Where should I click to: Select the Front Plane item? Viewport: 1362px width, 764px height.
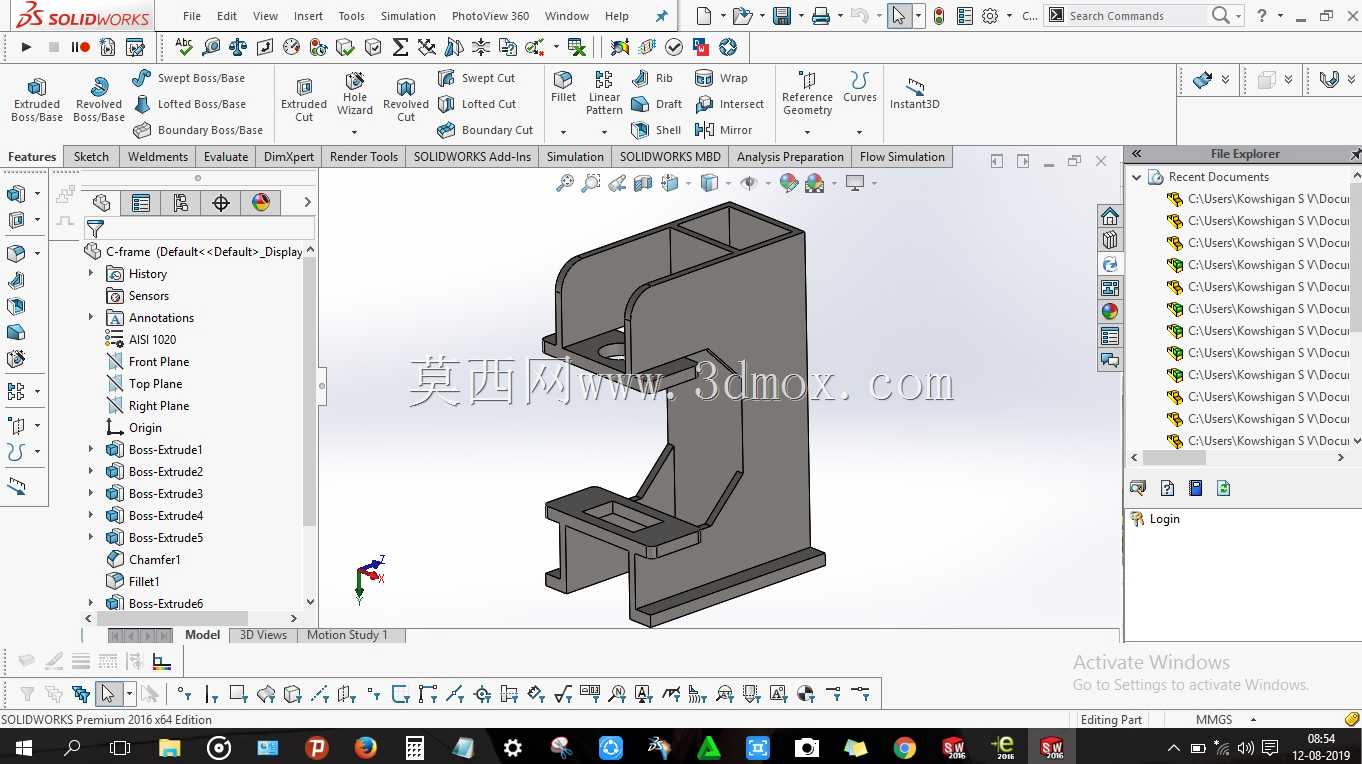(159, 362)
